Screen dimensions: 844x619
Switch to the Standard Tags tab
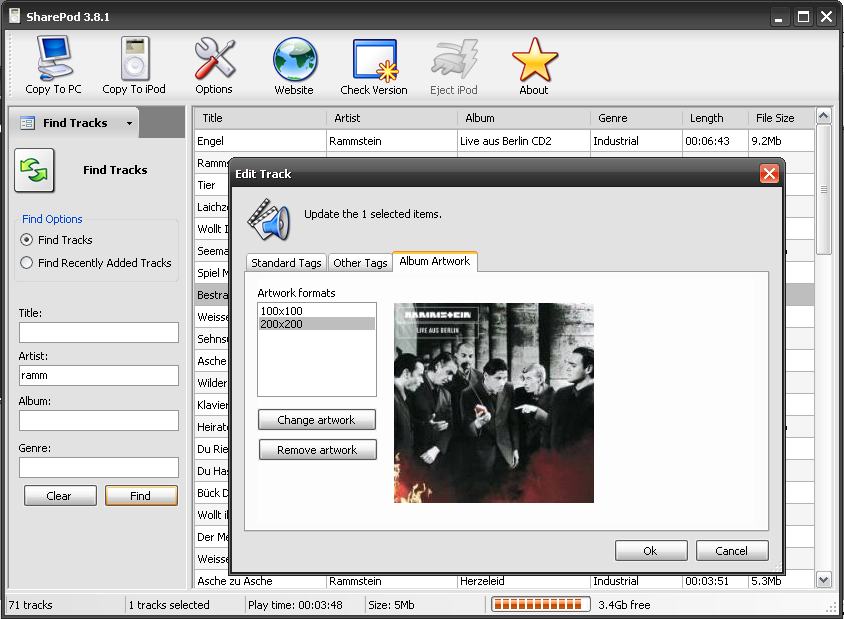pos(286,263)
